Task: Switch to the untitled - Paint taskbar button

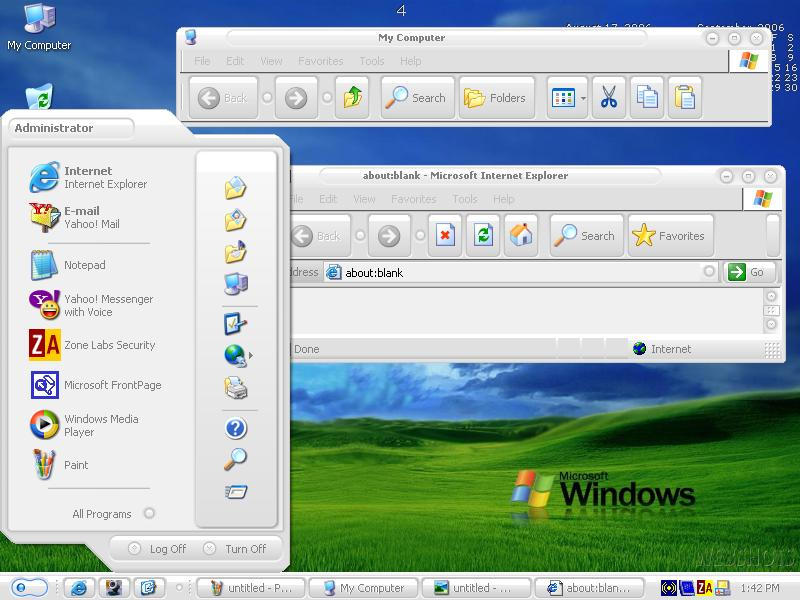Action: point(251,588)
